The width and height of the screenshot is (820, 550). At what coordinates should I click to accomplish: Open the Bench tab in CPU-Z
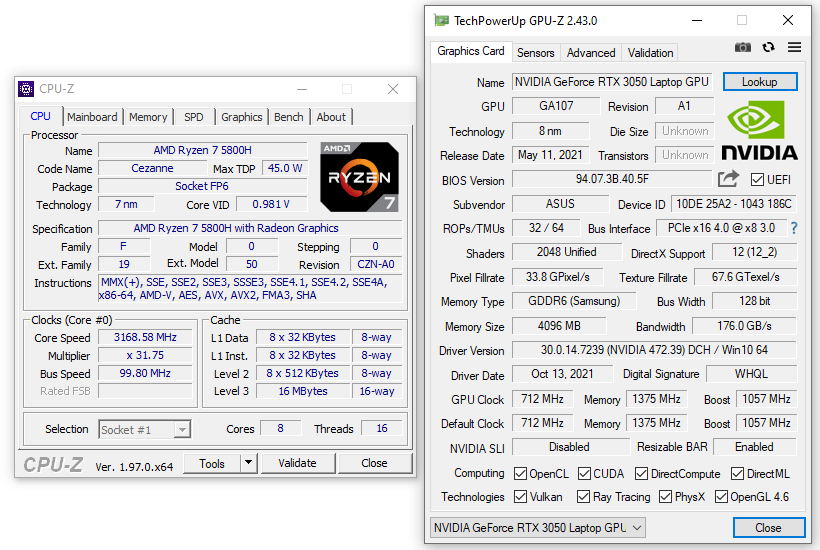pyautogui.click(x=288, y=117)
